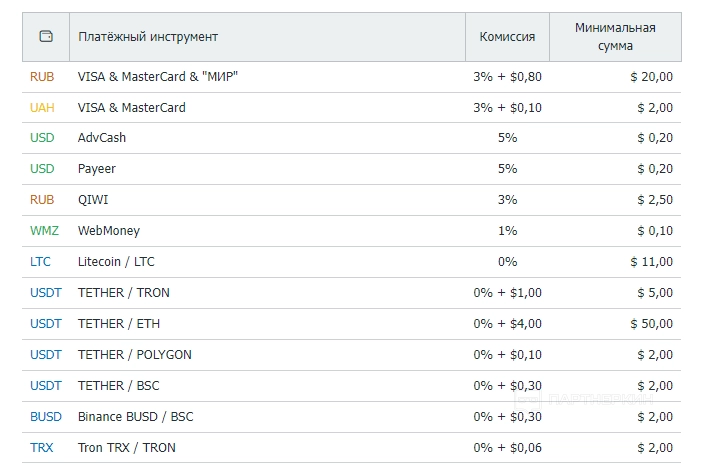Click the wallet icon in table header

(x=45, y=37)
